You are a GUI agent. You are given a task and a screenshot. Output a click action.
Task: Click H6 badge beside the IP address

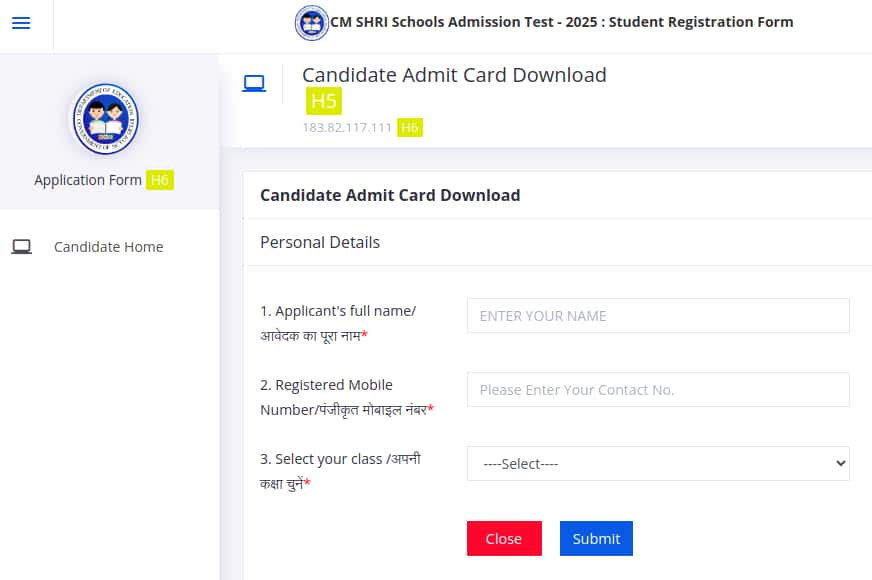pos(409,127)
